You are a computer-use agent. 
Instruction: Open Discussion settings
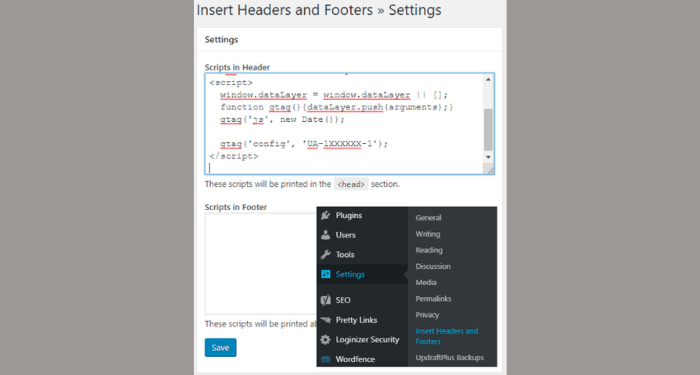pyautogui.click(x=433, y=266)
